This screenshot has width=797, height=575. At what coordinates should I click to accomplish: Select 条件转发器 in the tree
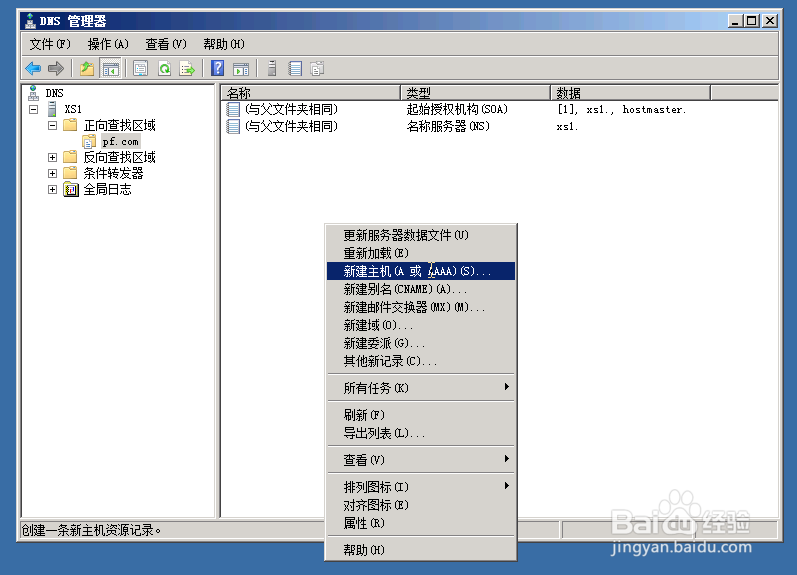[x=113, y=173]
